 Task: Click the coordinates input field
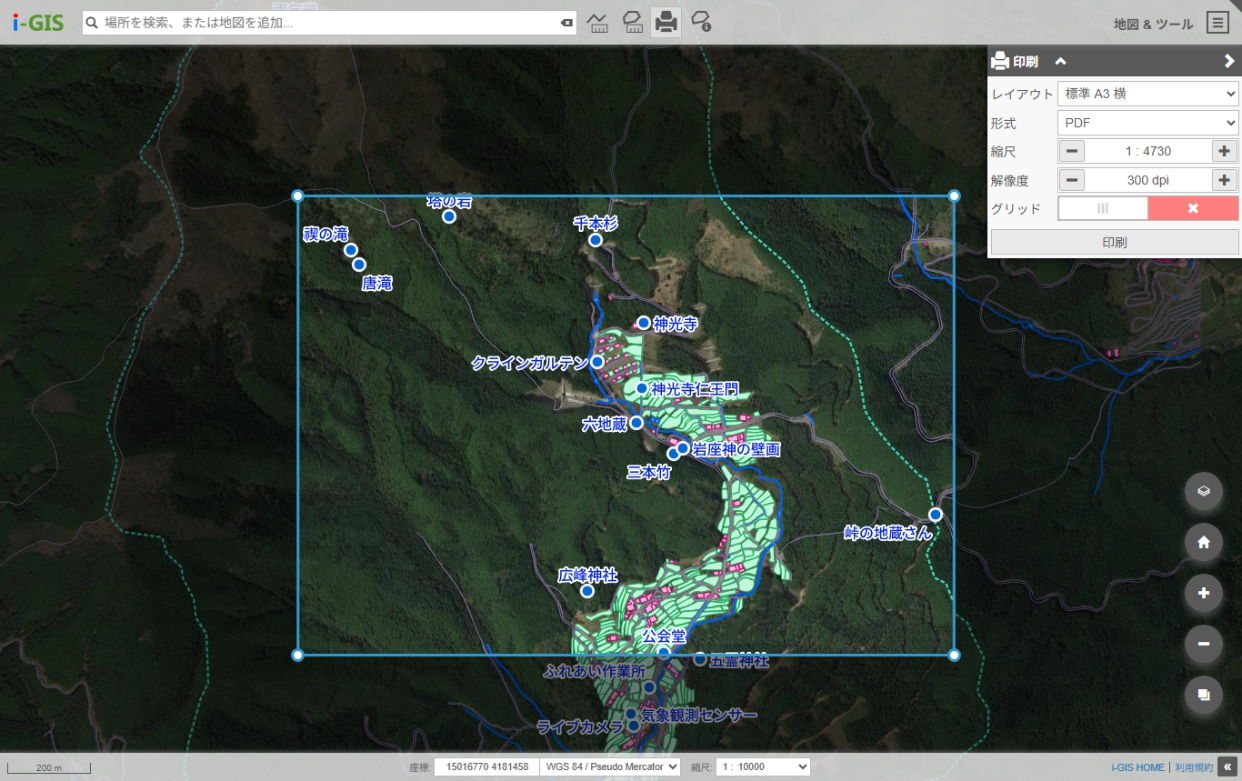[486, 767]
